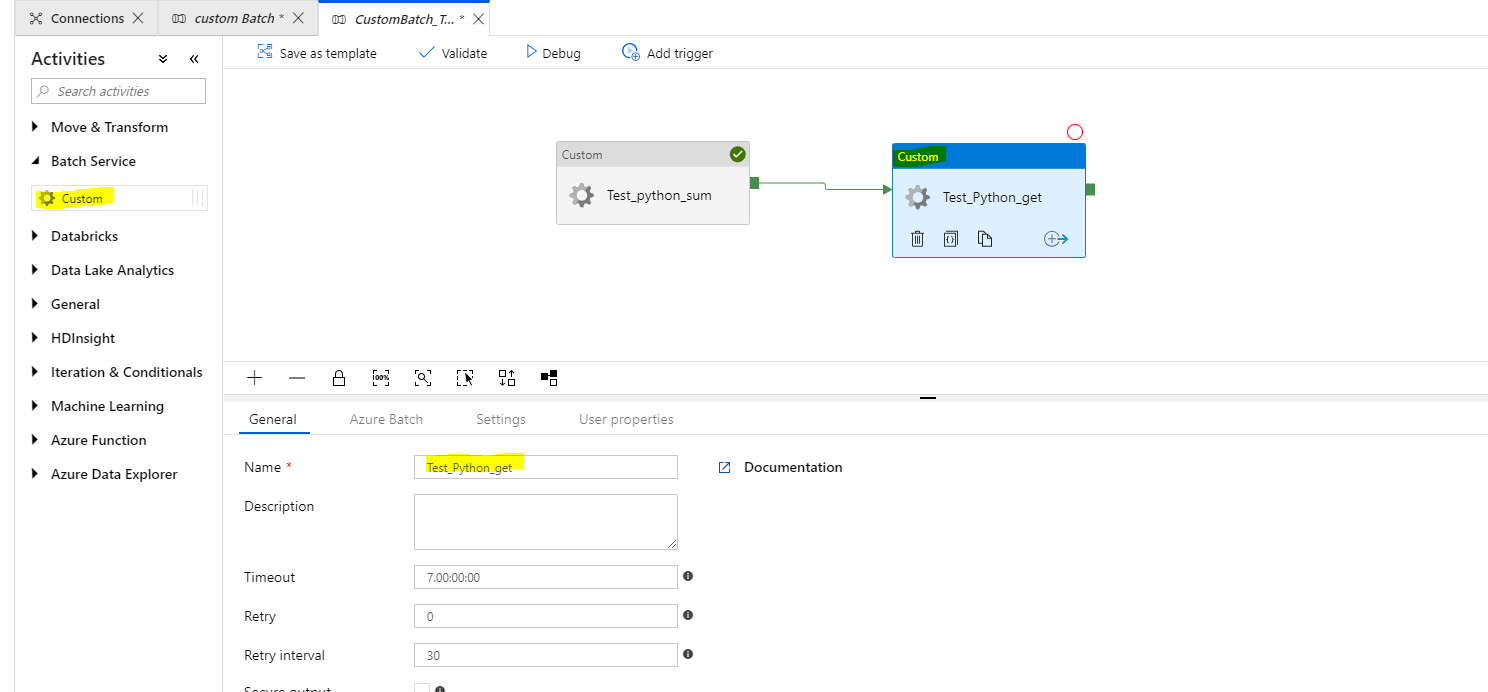Zoom in on the pipeline canvas
The height and width of the screenshot is (692, 1488).
[254, 377]
